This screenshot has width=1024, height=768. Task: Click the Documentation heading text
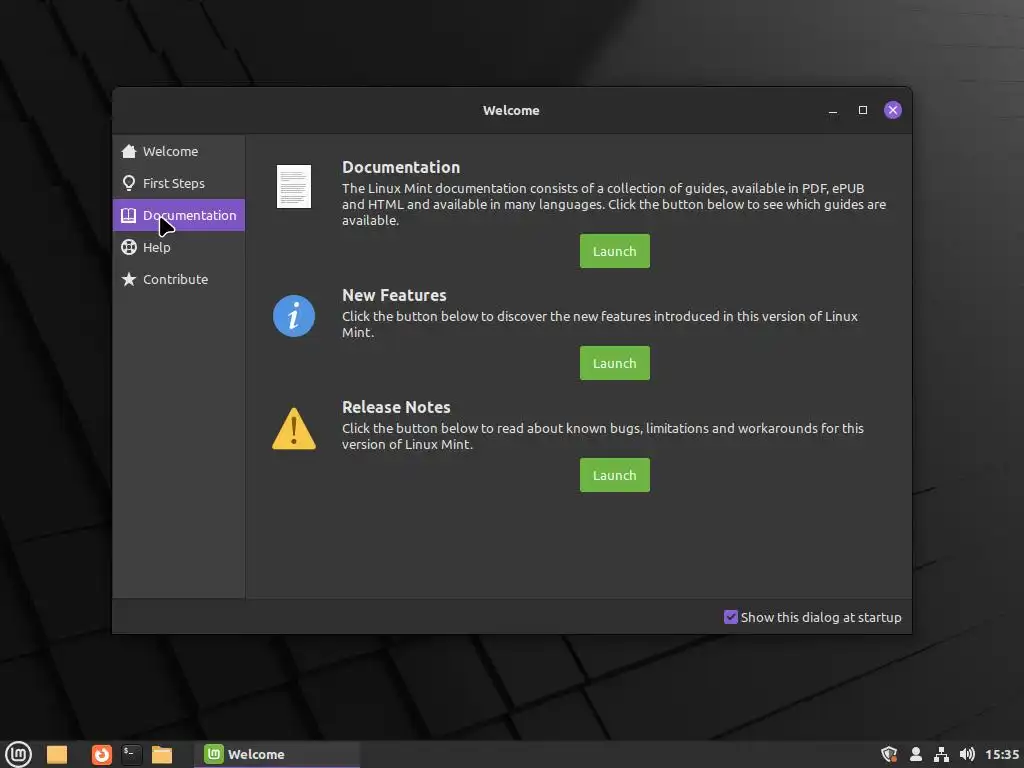[401, 167]
